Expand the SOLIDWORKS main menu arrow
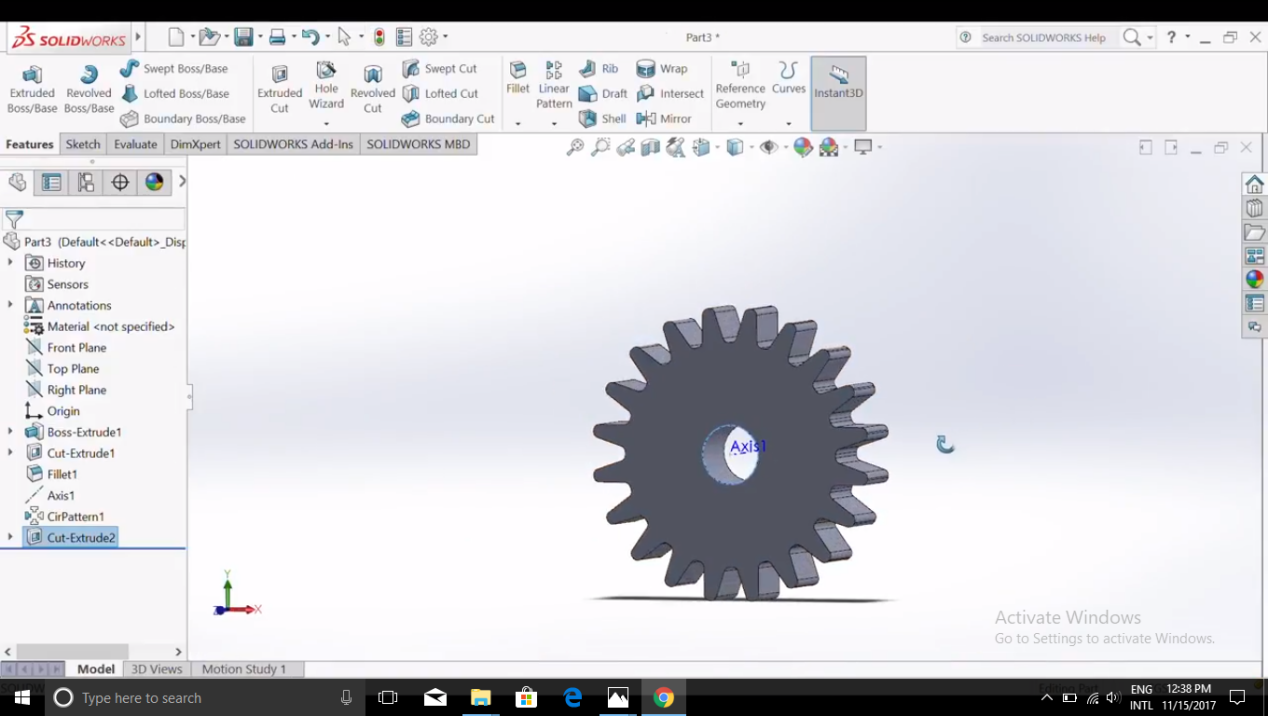The image size is (1268, 716). [x=138, y=38]
